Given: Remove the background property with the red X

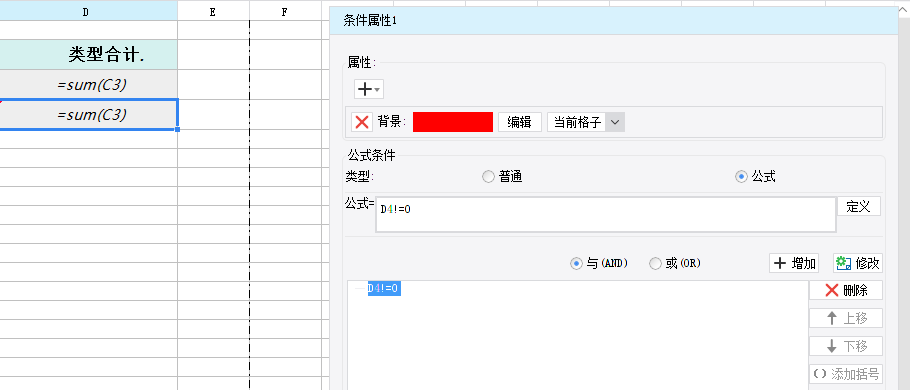Looking at the screenshot, I should [x=362, y=122].
